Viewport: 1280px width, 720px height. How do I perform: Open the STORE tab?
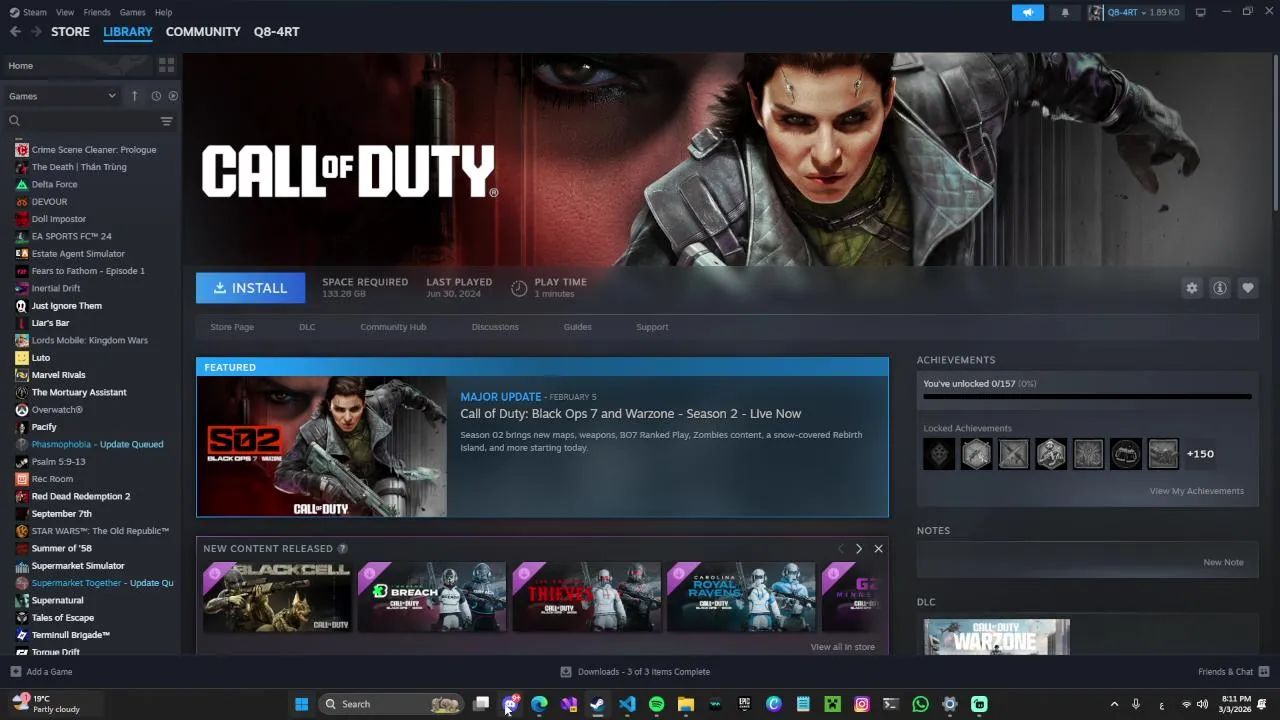coord(70,32)
